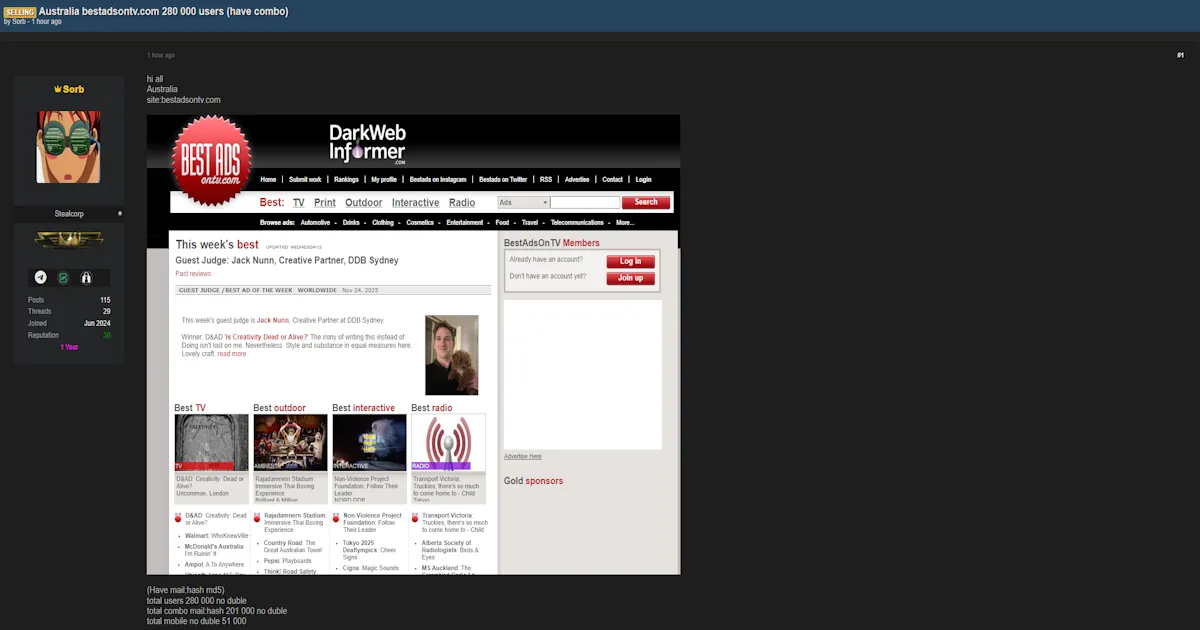Expand the More browse ads categories

(625, 223)
